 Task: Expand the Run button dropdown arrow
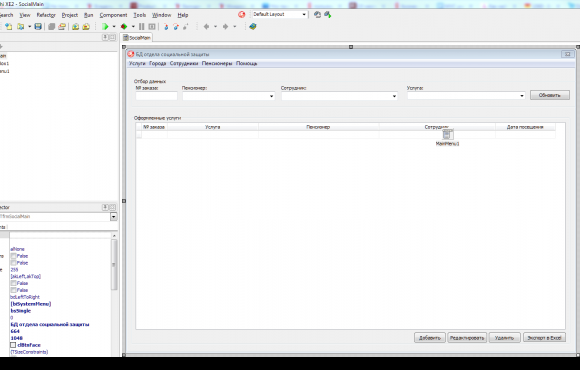[114, 27]
